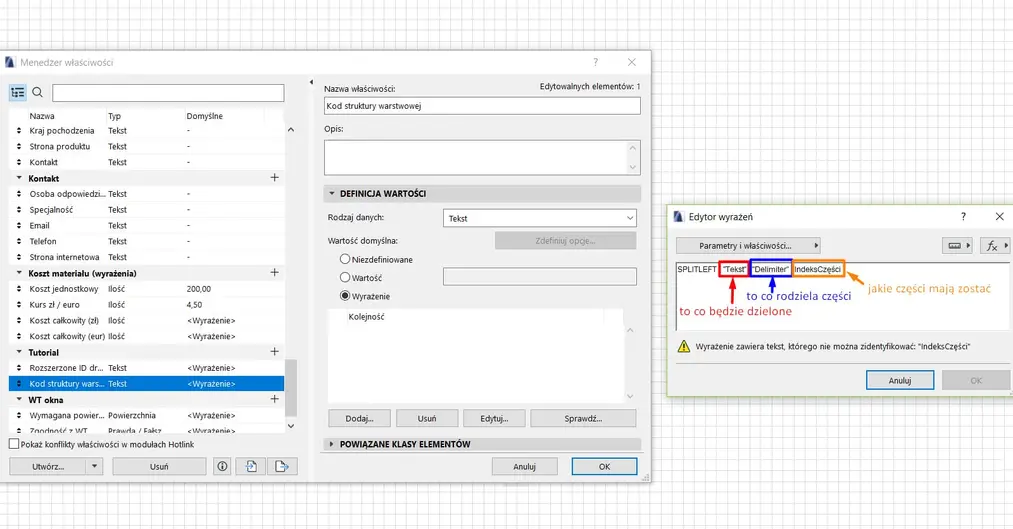Click the Sprawdź... button
This screenshot has width=1013, height=529.
pyautogui.click(x=583, y=419)
